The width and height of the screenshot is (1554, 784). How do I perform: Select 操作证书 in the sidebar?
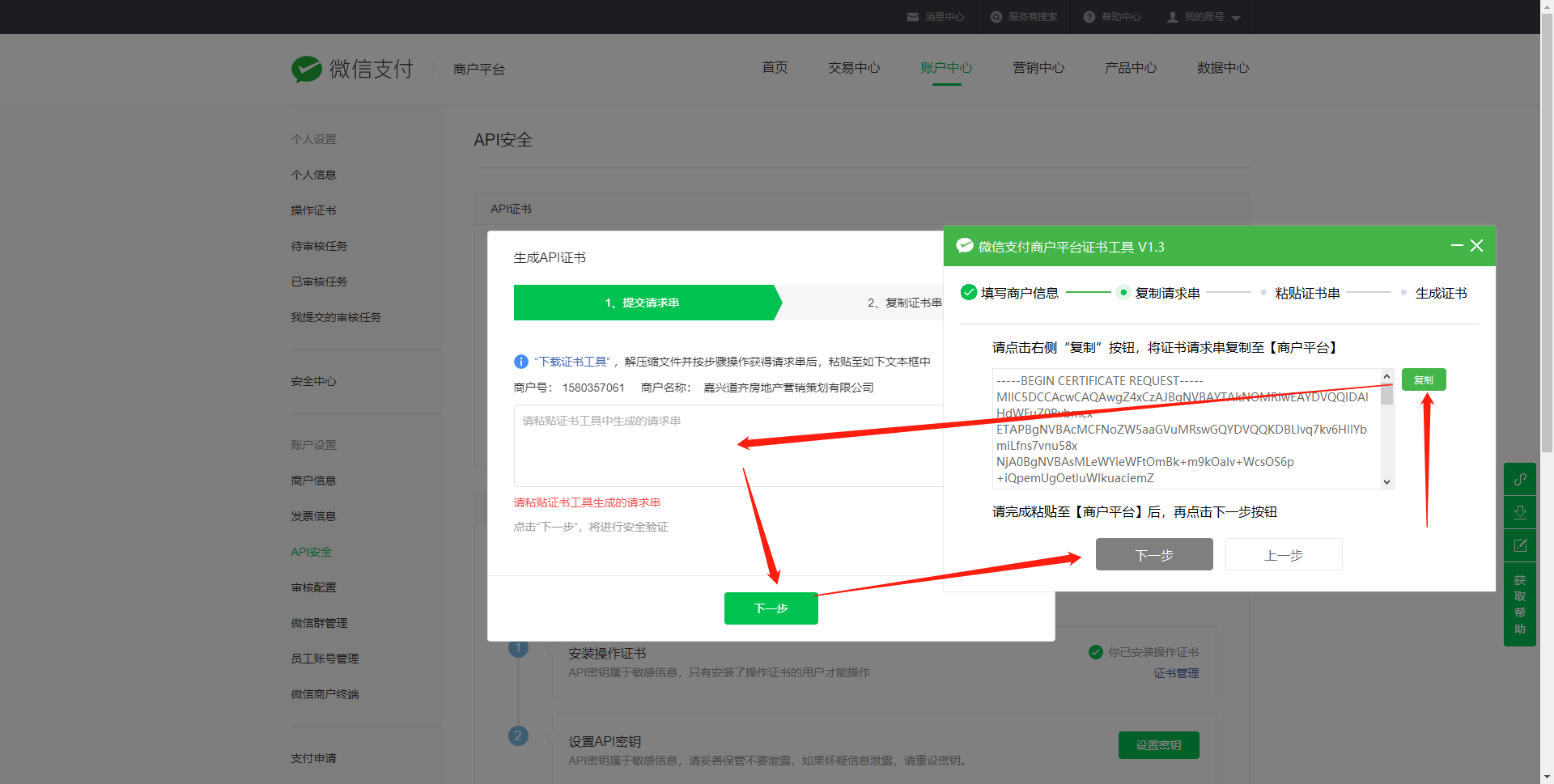coord(313,210)
